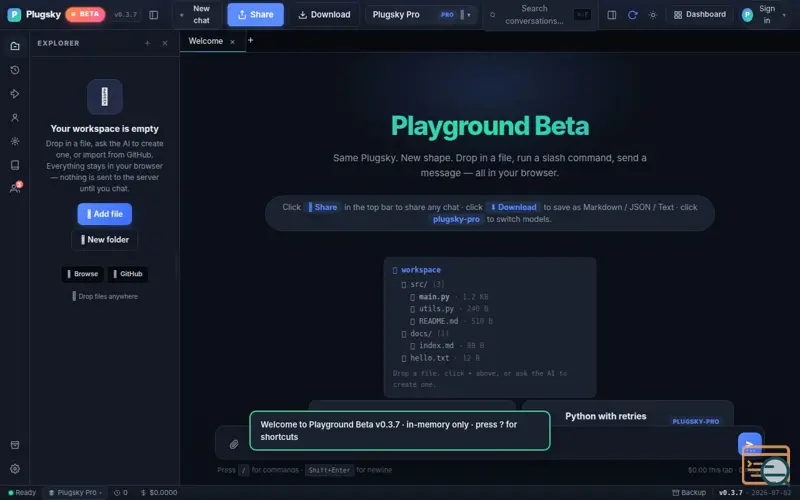Viewport: 800px width, 500px height.
Task: Open the history icon in sidebar
Action: coord(15,70)
